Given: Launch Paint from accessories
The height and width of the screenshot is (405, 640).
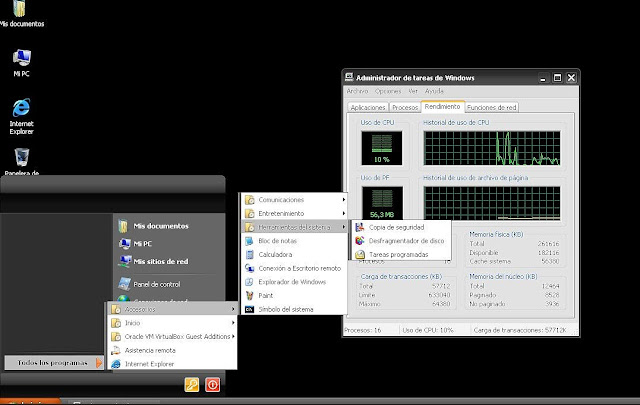Looking at the screenshot, I should point(294,296).
